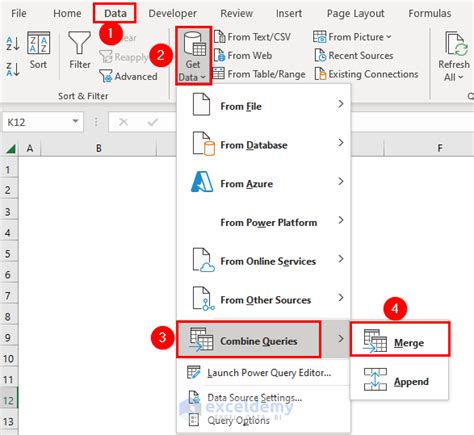Screen dimensions: 474x435
Task: Select row 1 header
Action: click(x=8, y=170)
